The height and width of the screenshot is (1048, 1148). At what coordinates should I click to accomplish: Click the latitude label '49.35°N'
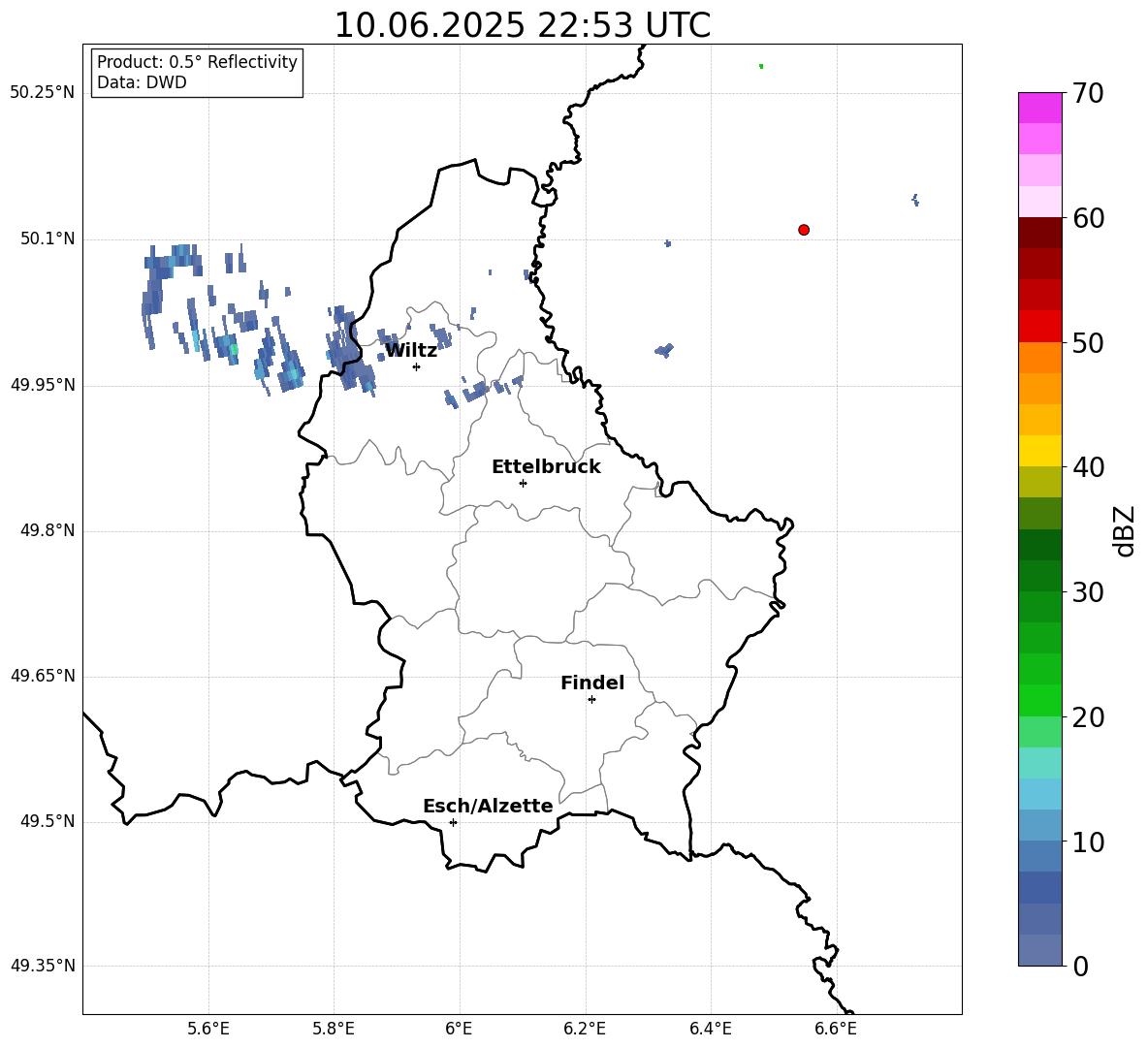pyautogui.click(x=43, y=966)
